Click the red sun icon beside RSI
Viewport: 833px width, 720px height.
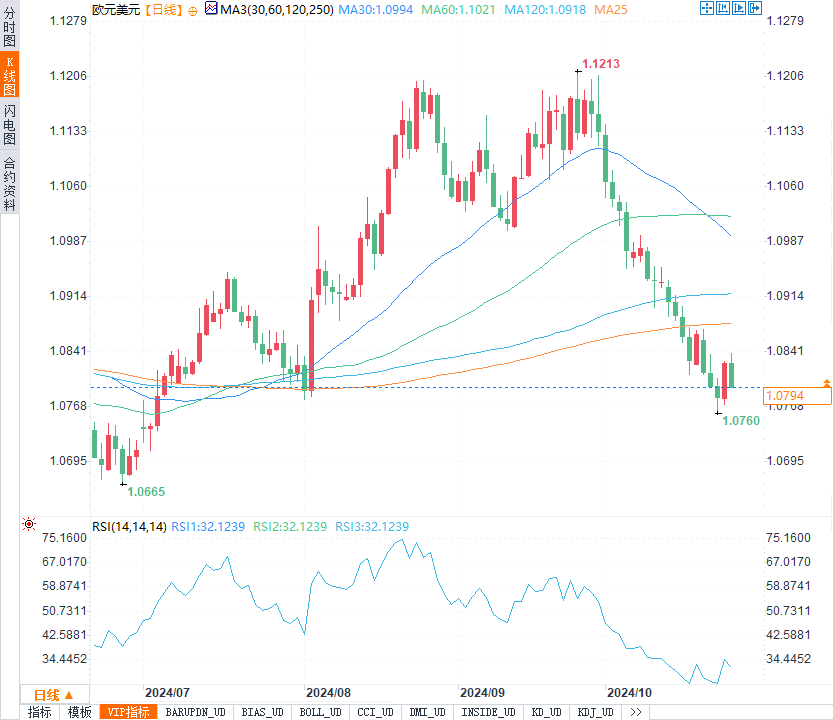point(29,525)
